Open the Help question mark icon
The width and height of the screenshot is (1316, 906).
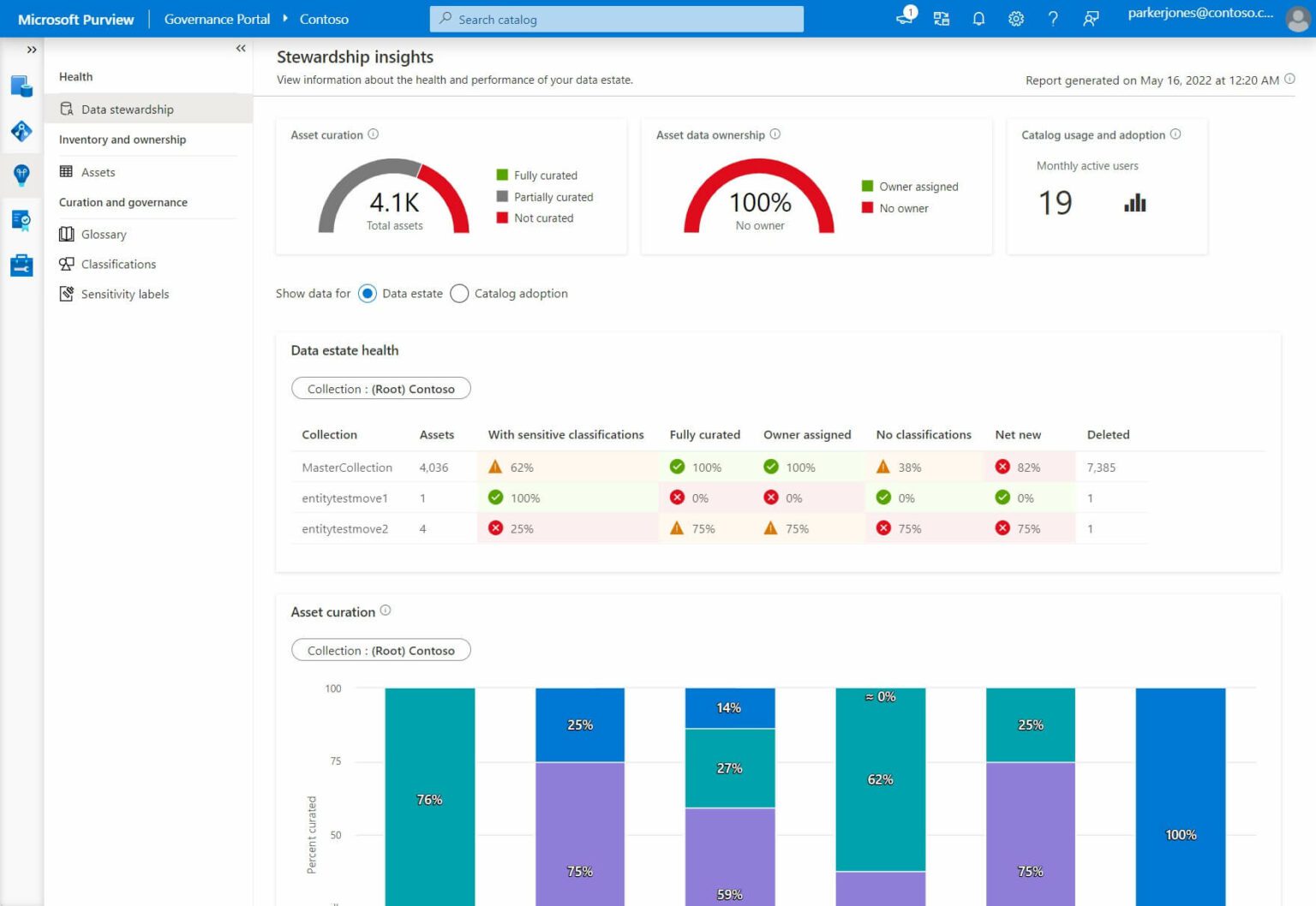pos(1053,18)
